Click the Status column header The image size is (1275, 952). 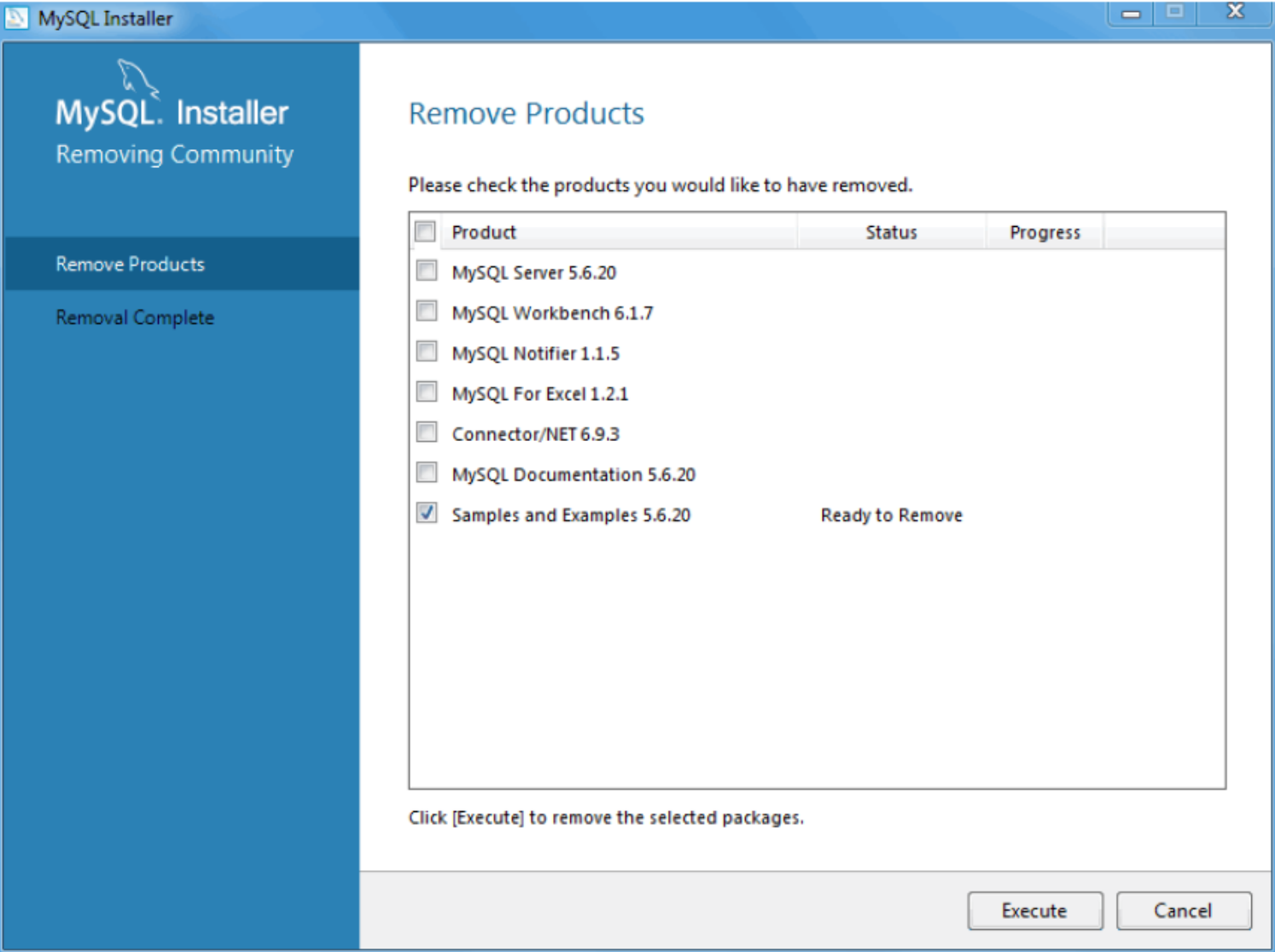point(890,230)
